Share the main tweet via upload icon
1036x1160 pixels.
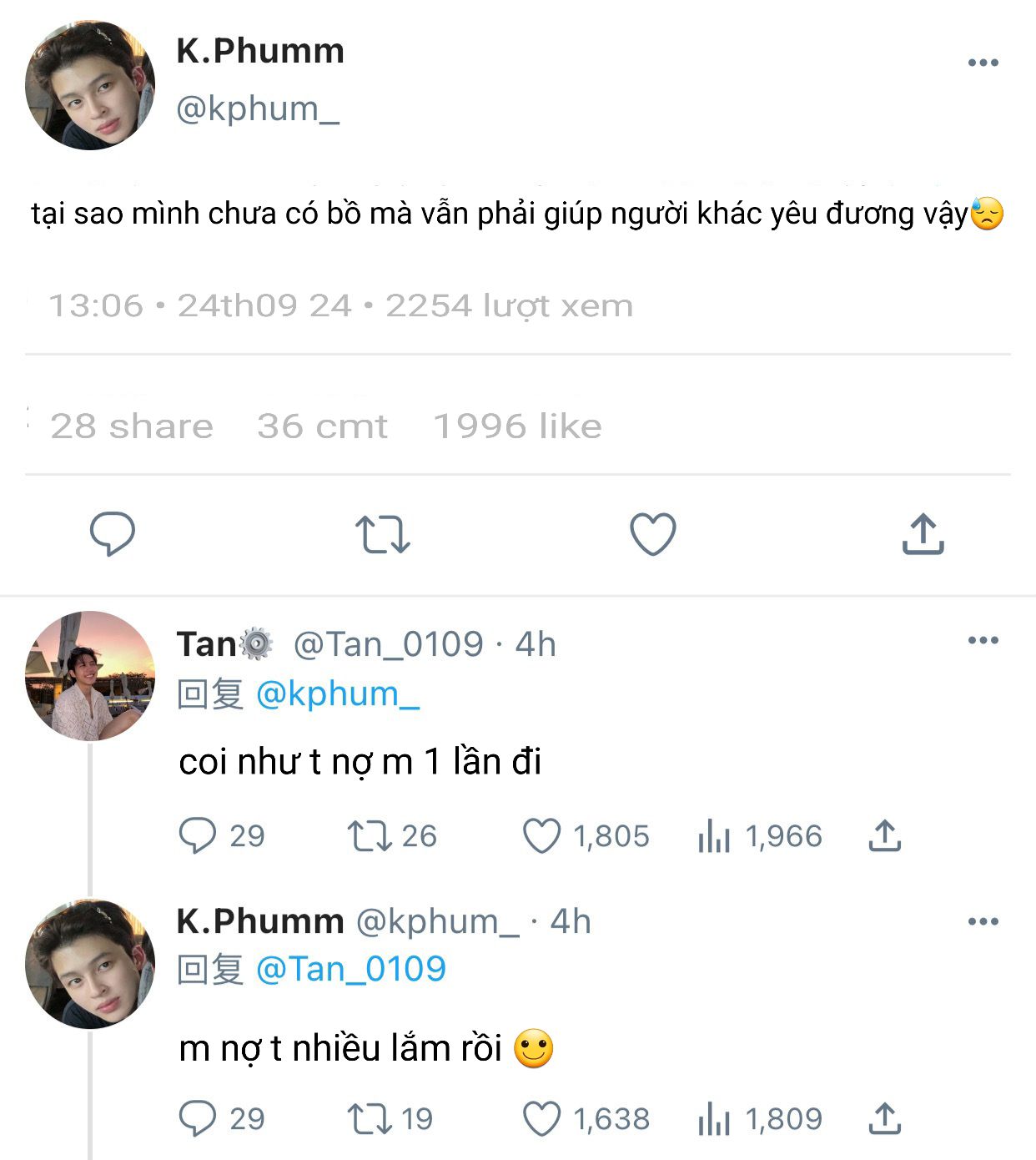pos(923,534)
